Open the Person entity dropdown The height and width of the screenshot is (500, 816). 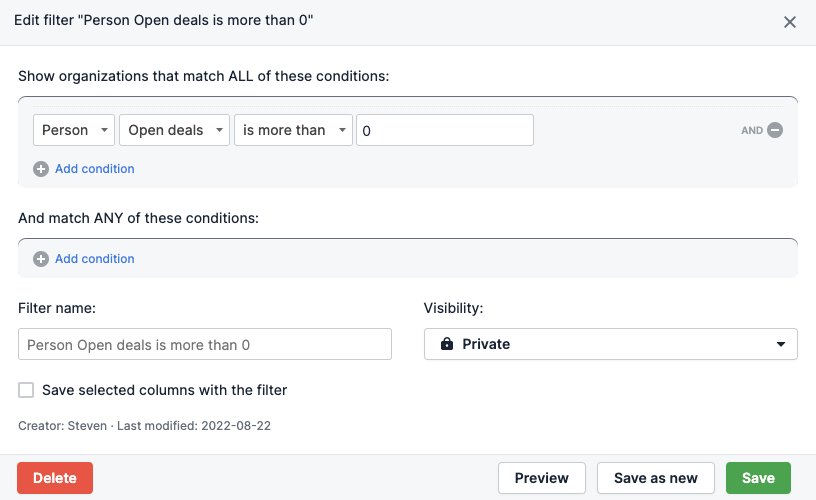(74, 130)
